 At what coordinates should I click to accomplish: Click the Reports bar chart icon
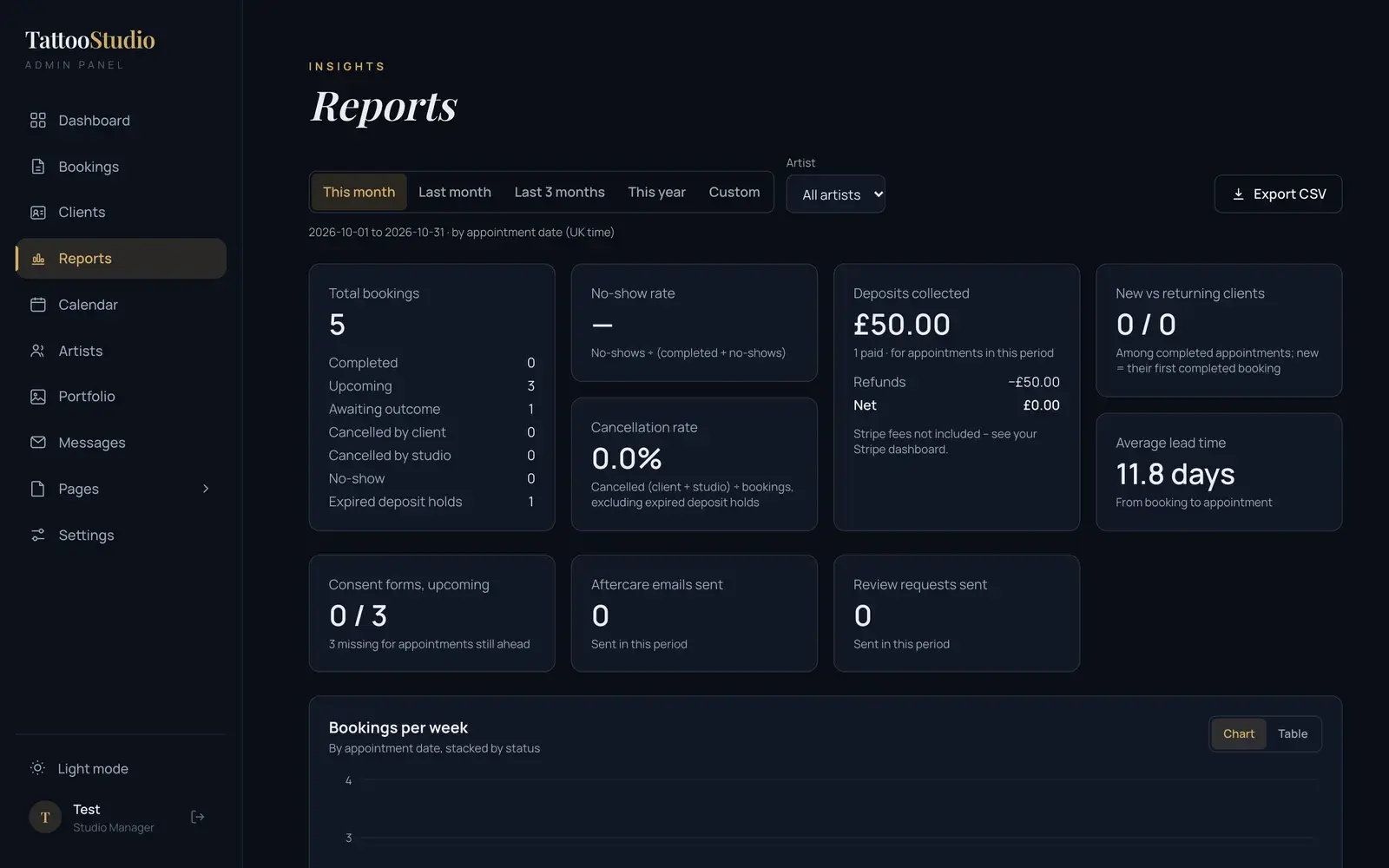[37, 259]
